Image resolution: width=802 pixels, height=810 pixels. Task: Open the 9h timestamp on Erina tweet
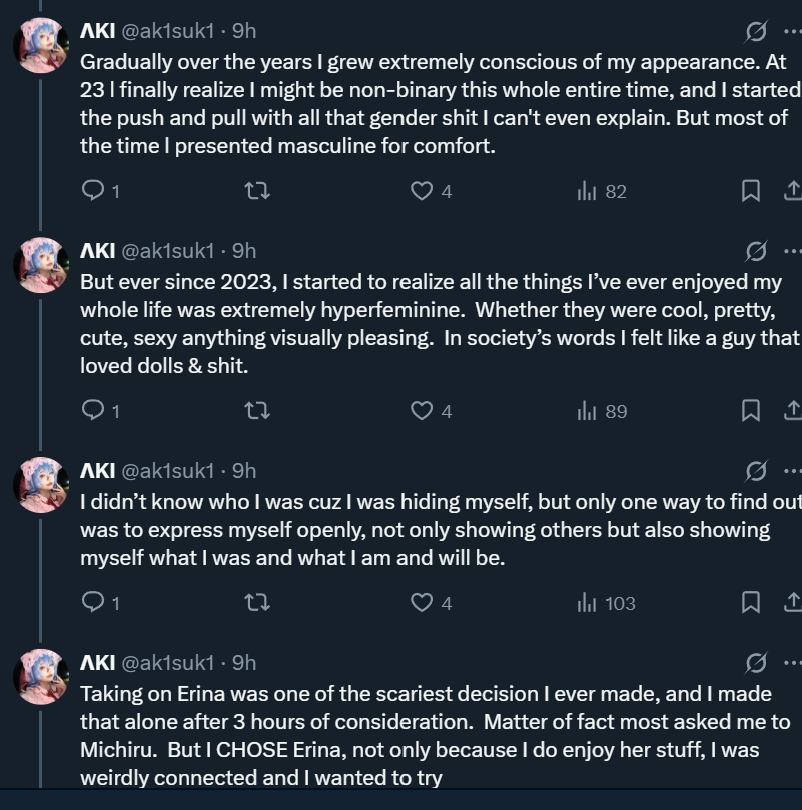click(x=244, y=662)
